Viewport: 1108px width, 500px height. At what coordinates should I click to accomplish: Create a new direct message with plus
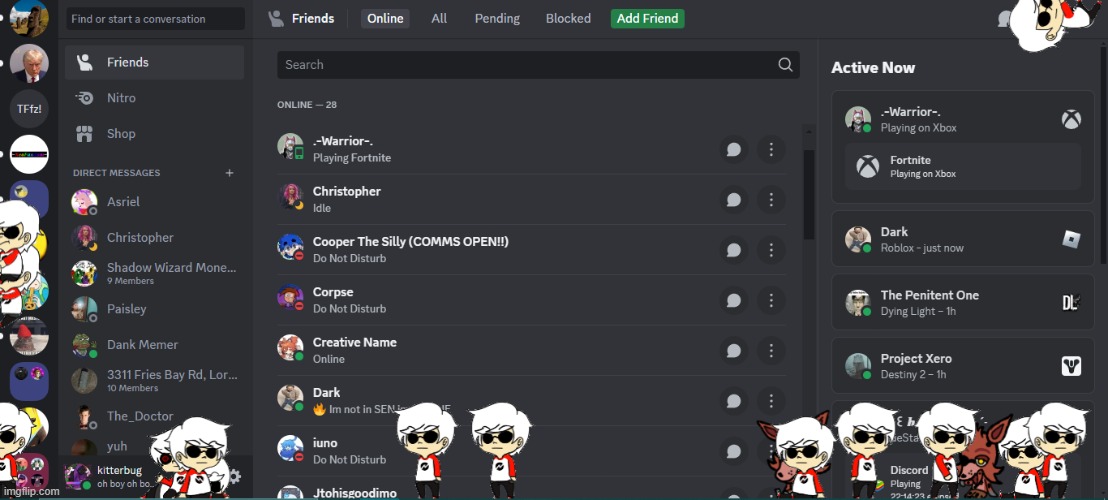pyautogui.click(x=229, y=172)
